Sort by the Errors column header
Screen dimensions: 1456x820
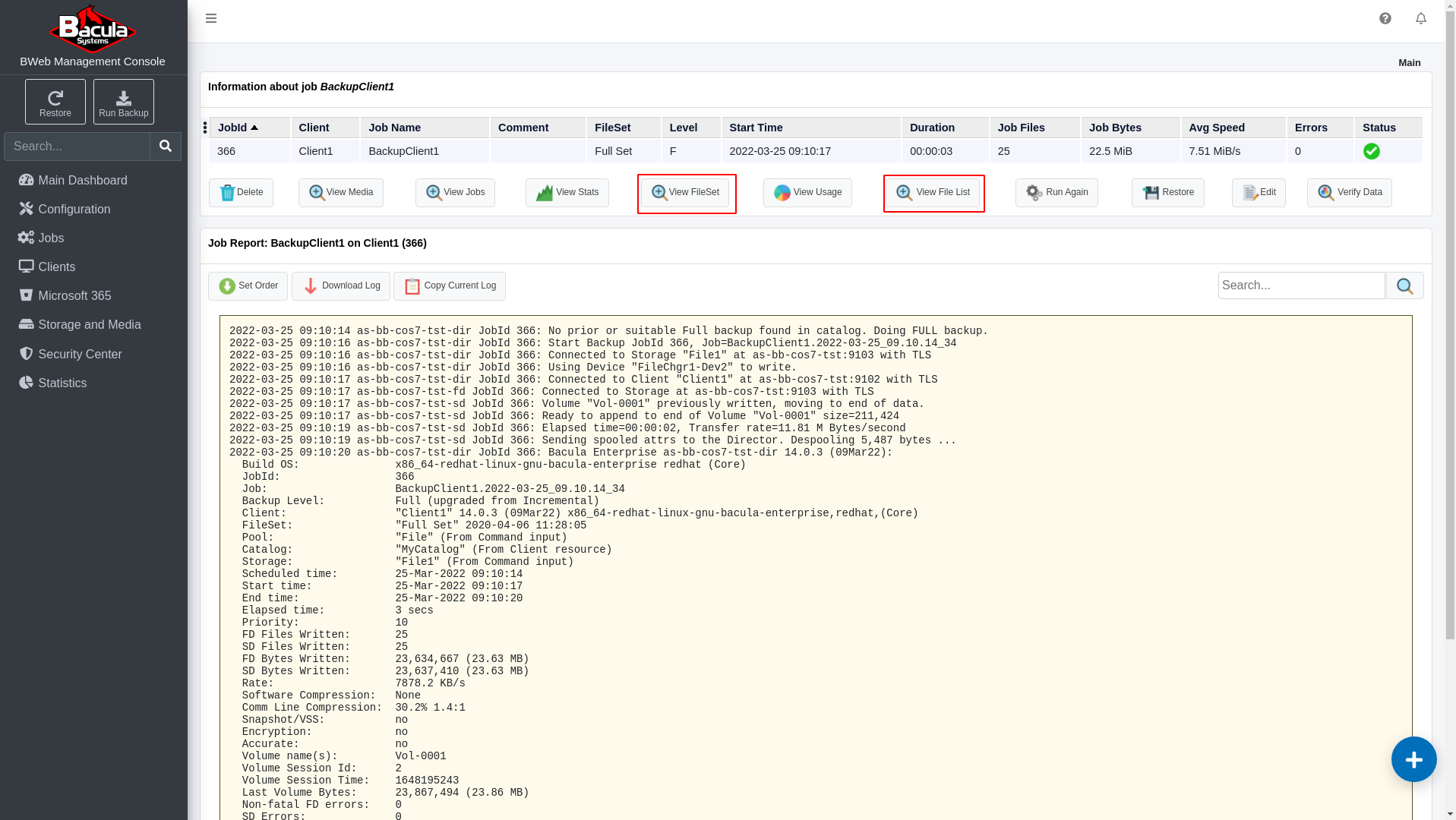pyautogui.click(x=1320, y=128)
